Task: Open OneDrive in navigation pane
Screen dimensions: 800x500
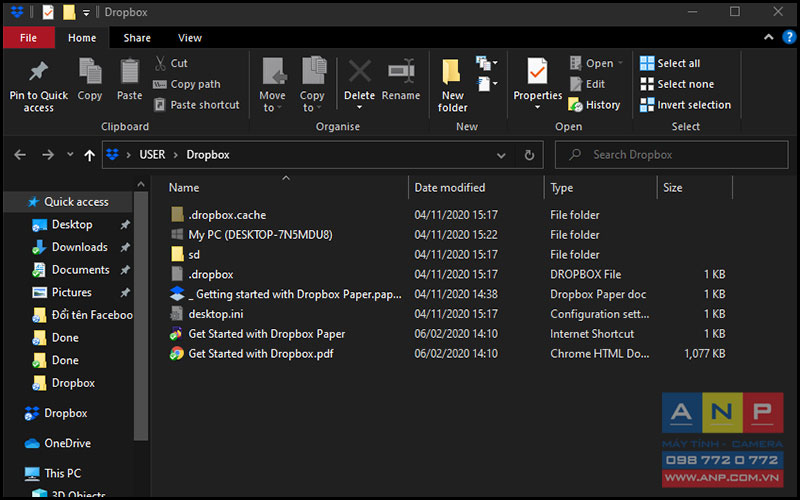Action: coord(67,443)
